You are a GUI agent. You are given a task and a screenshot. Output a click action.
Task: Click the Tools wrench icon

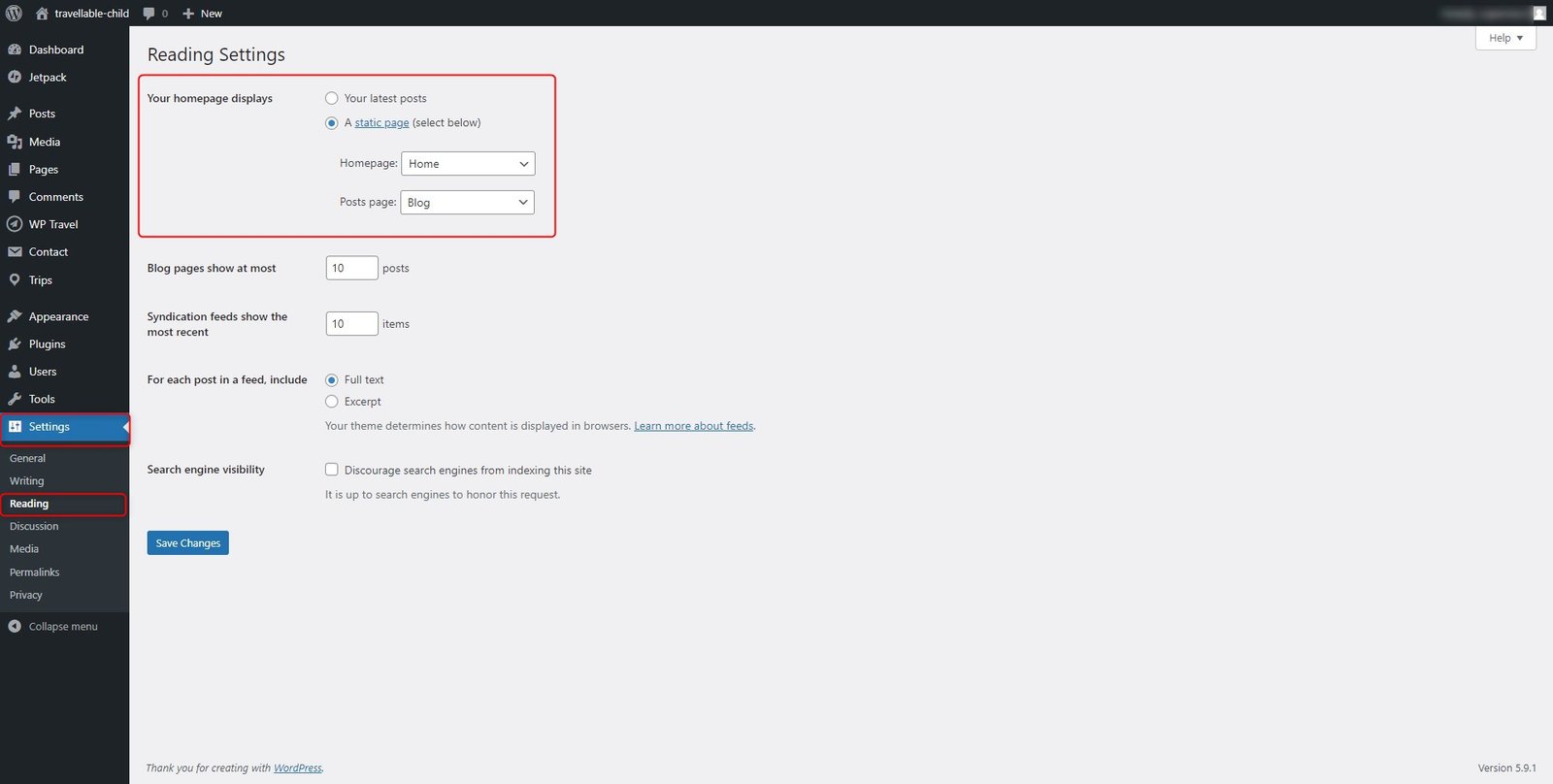pos(15,399)
